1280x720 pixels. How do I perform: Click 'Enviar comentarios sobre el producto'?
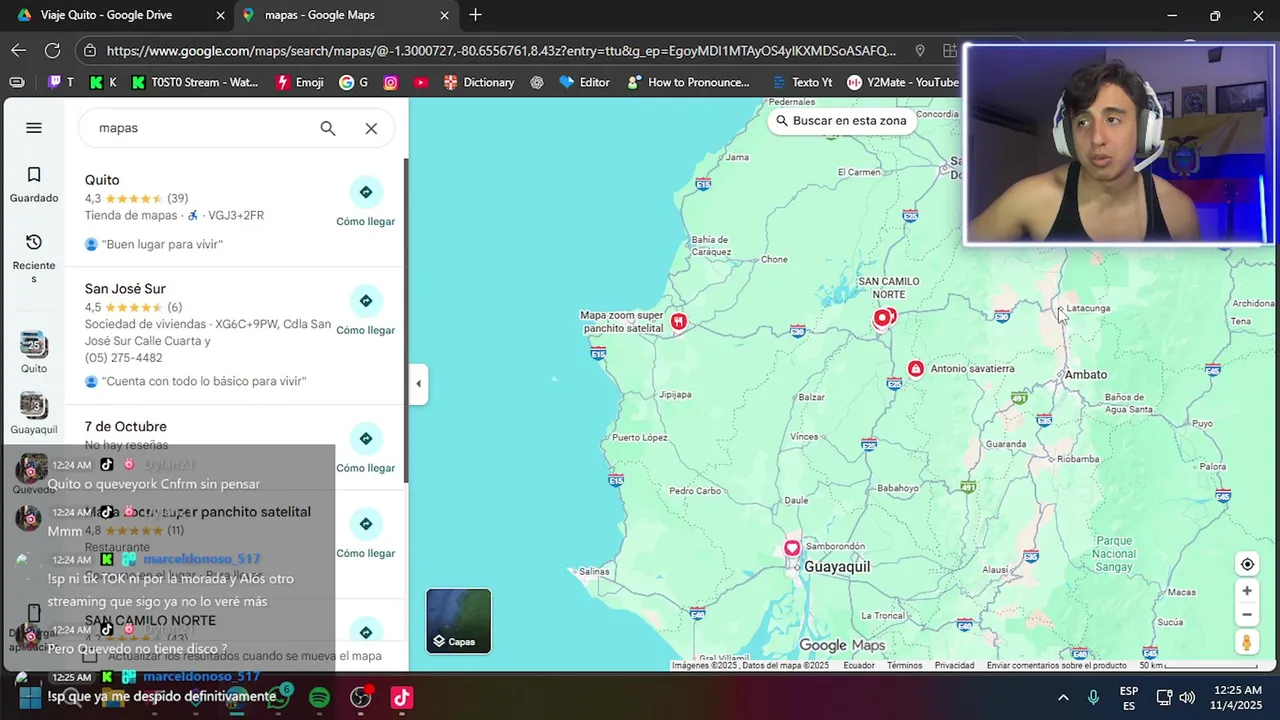click(1056, 665)
